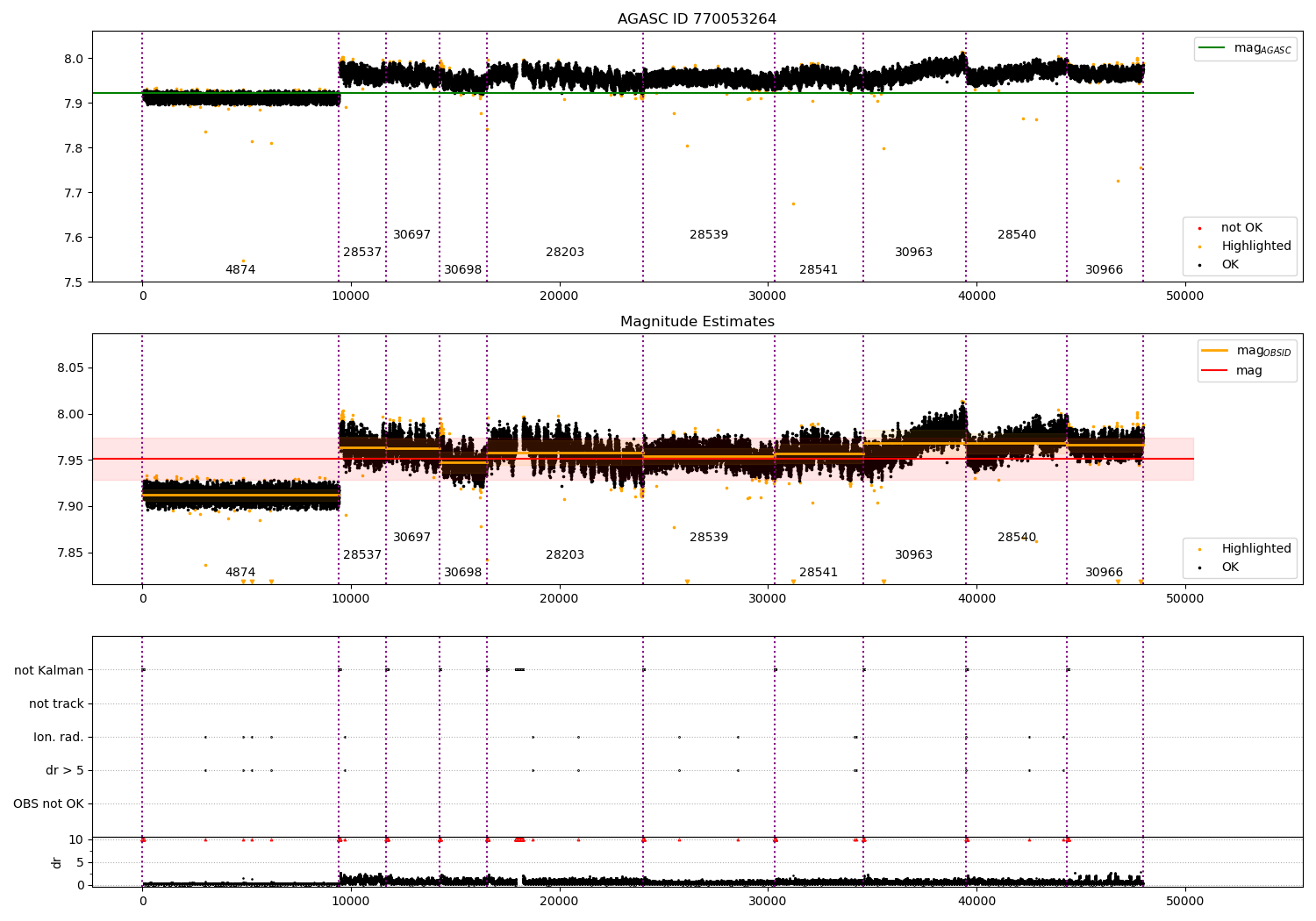Click OBSID label 28539 in Magnitude Estimates plot
1316x921 pixels.
(709, 538)
